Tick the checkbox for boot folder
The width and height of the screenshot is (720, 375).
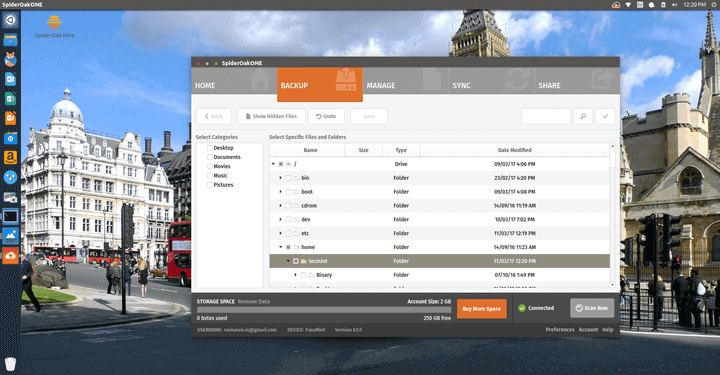coord(288,192)
